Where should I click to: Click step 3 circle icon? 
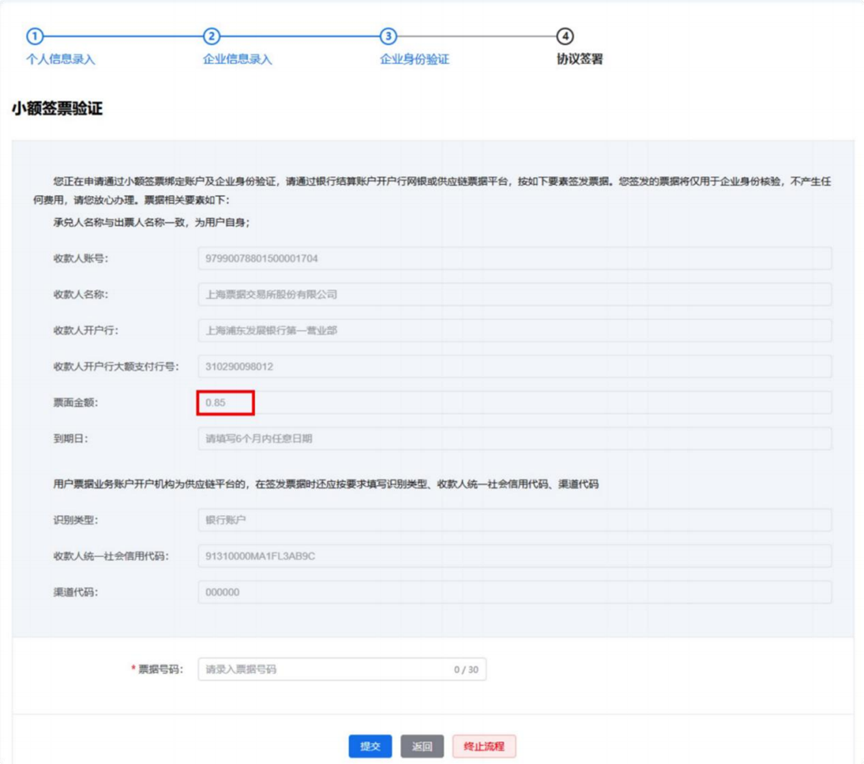(x=388, y=36)
